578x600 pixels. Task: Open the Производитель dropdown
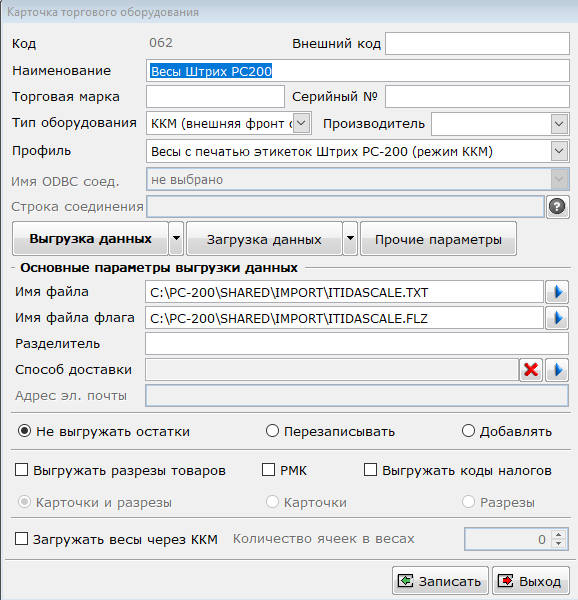click(x=559, y=124)
